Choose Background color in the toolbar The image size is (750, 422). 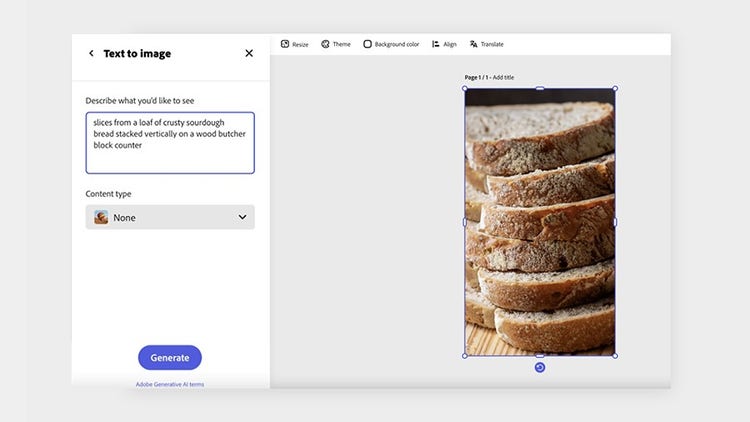click(391, 44)
